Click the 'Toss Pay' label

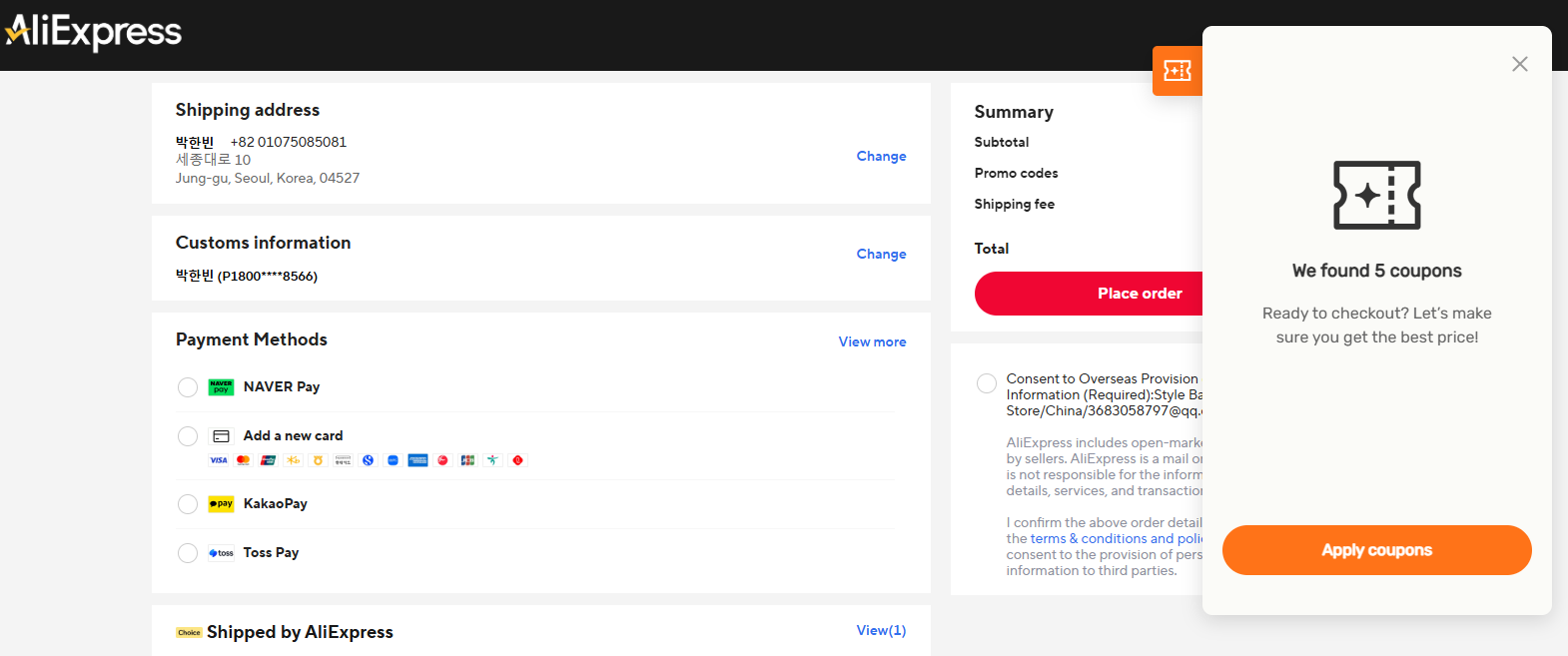click(x=272, y=553)
